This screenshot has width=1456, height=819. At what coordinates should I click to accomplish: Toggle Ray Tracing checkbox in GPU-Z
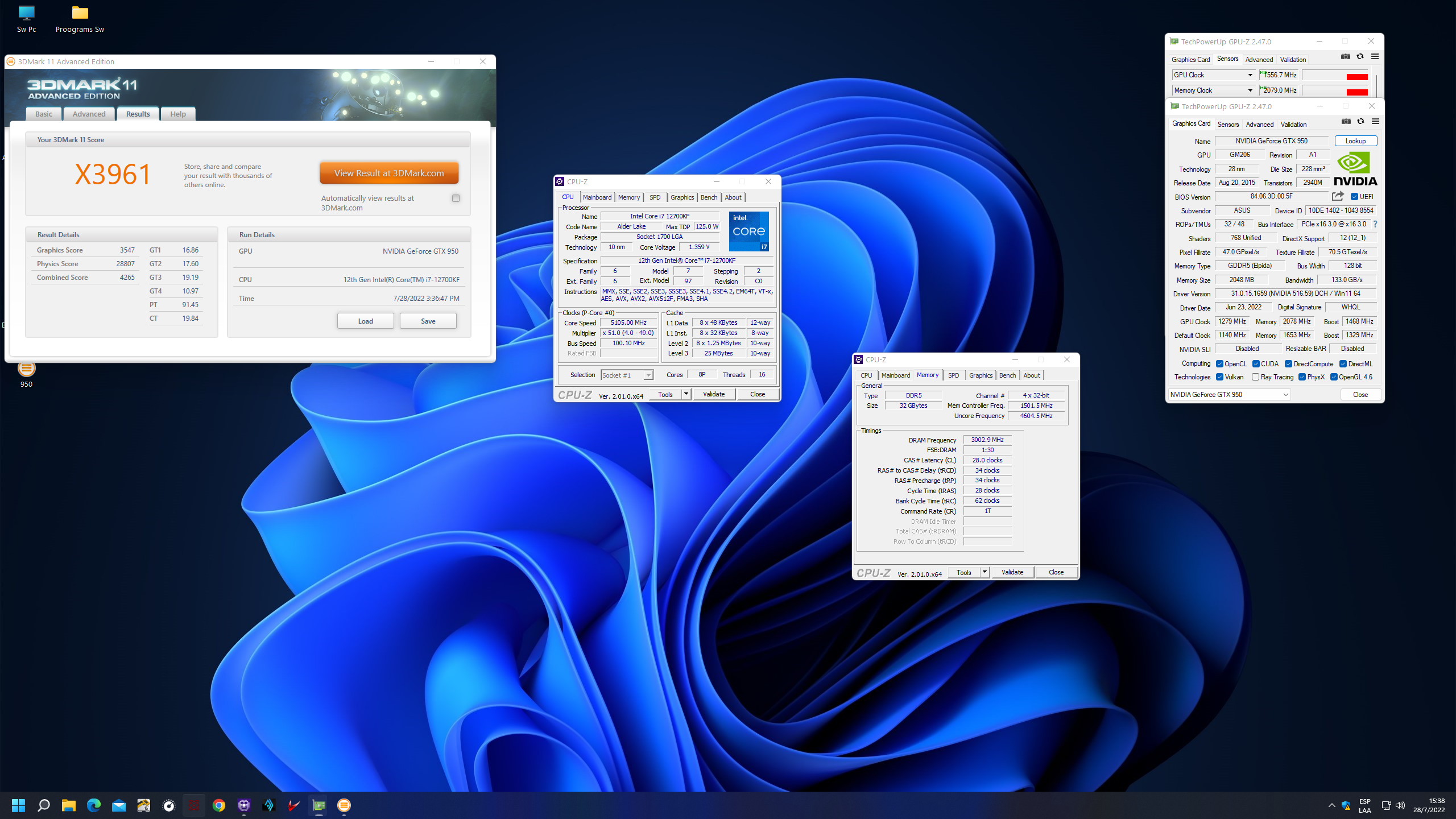[x=1255, y=377]
